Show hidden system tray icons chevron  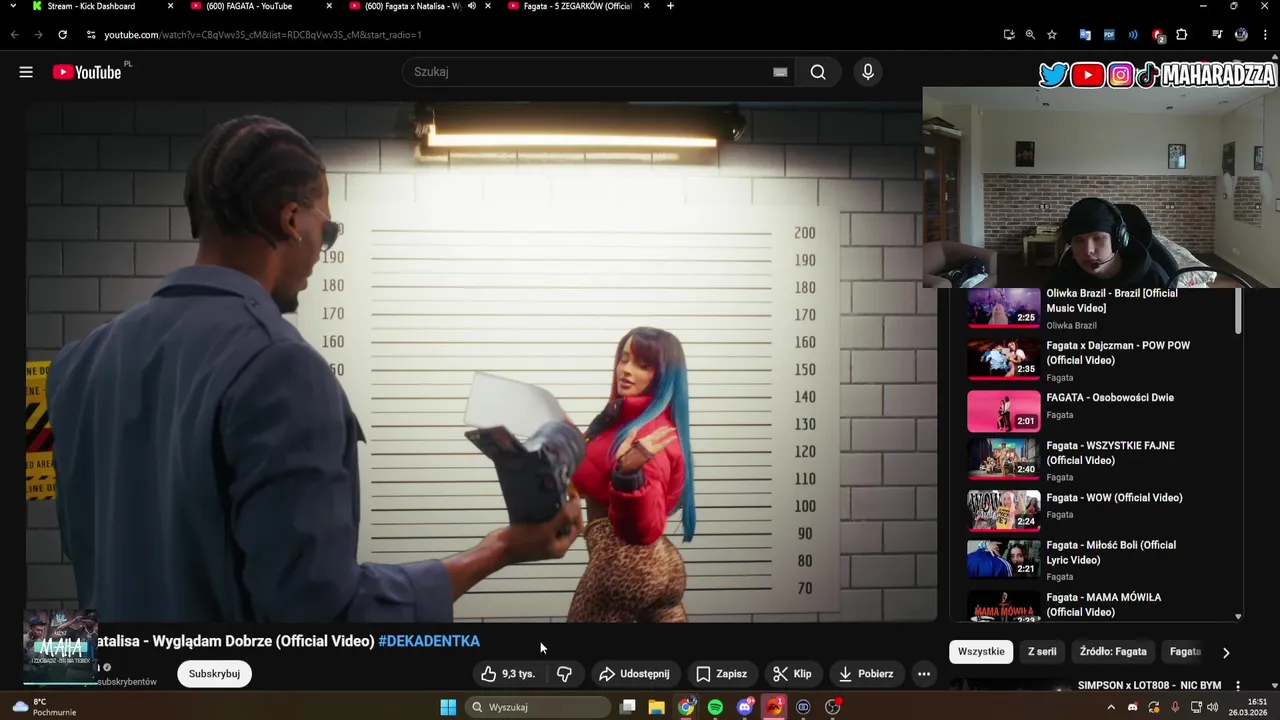[x=1111, y=707]
